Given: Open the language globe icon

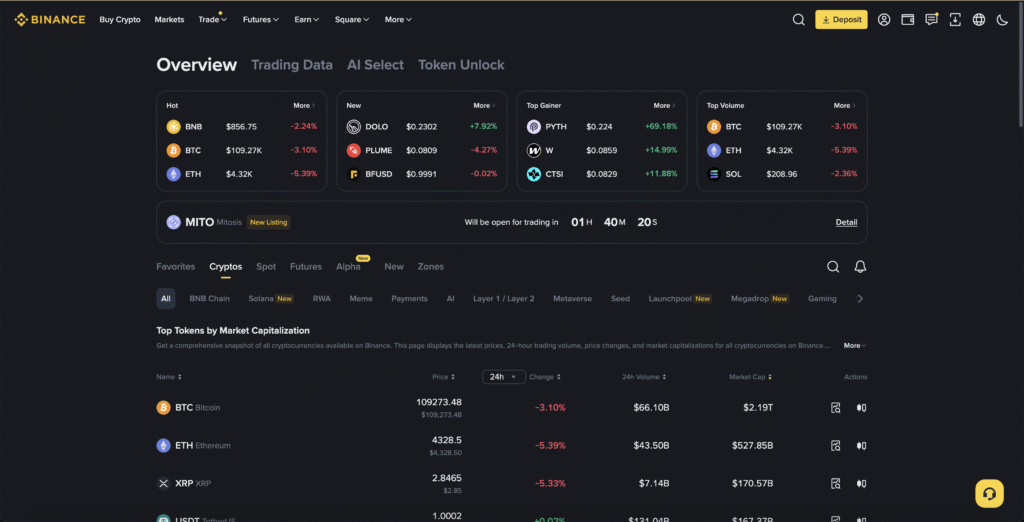Looking at the screenshot, I should point(979,19).
